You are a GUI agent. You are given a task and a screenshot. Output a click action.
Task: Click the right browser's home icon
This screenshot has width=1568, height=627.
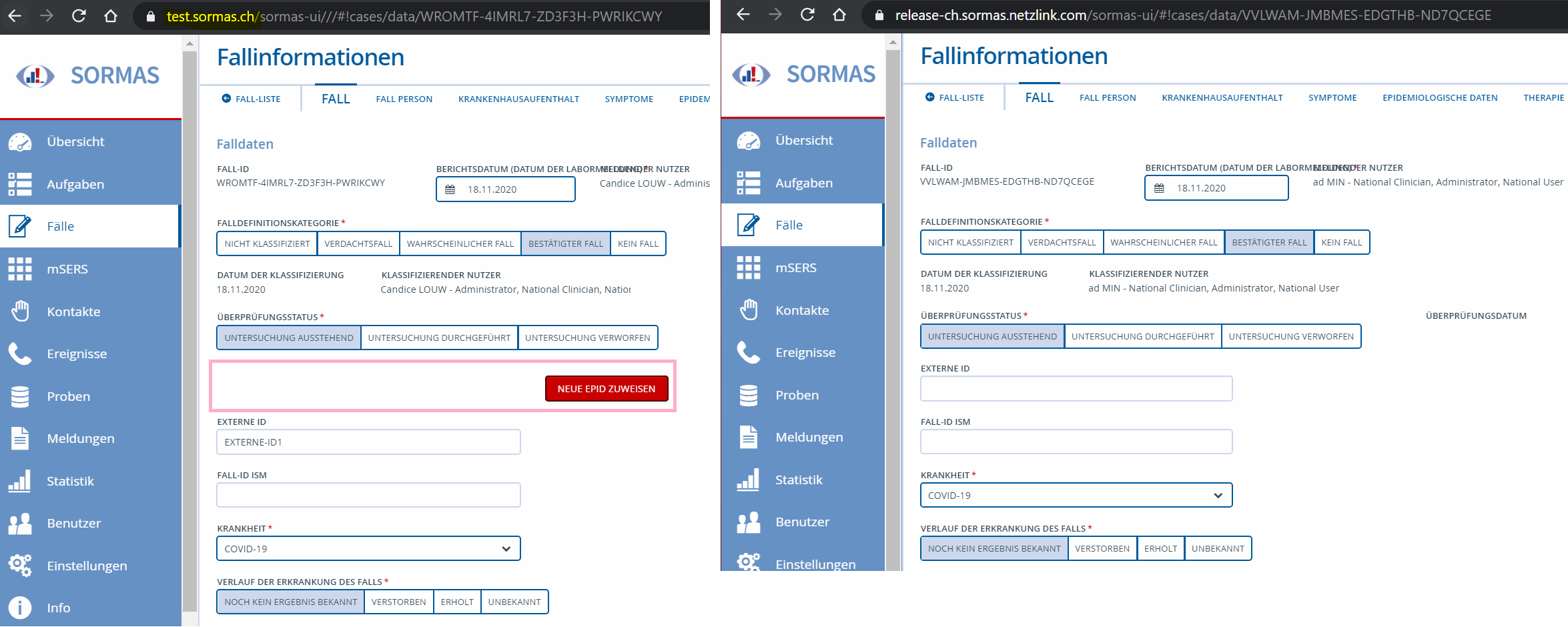click(x=839, y=15)
